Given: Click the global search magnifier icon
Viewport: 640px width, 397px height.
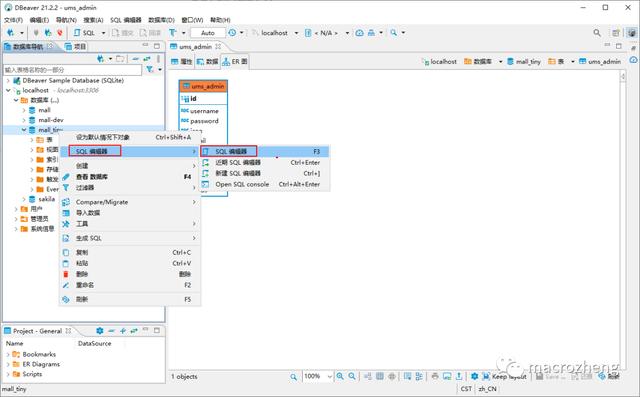Looking at the screenshot, I should 597,33.
